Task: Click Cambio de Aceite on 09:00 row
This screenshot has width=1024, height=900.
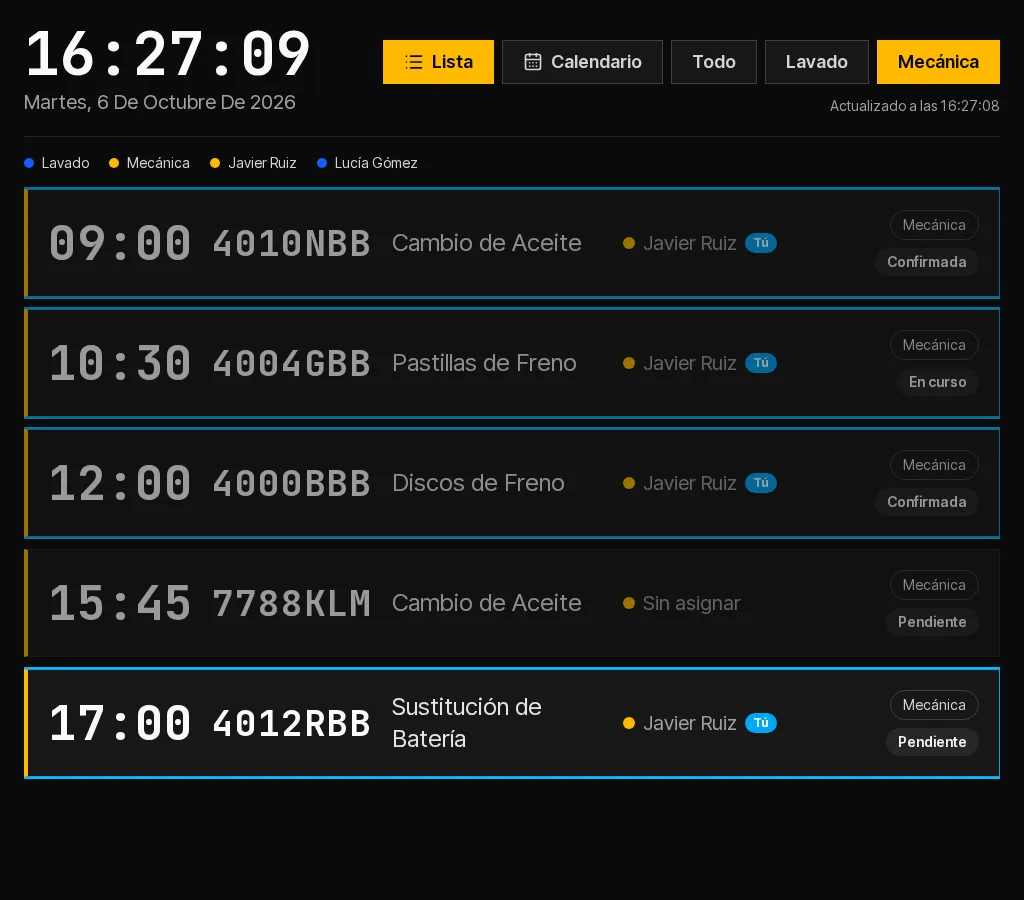Action: 487,243
